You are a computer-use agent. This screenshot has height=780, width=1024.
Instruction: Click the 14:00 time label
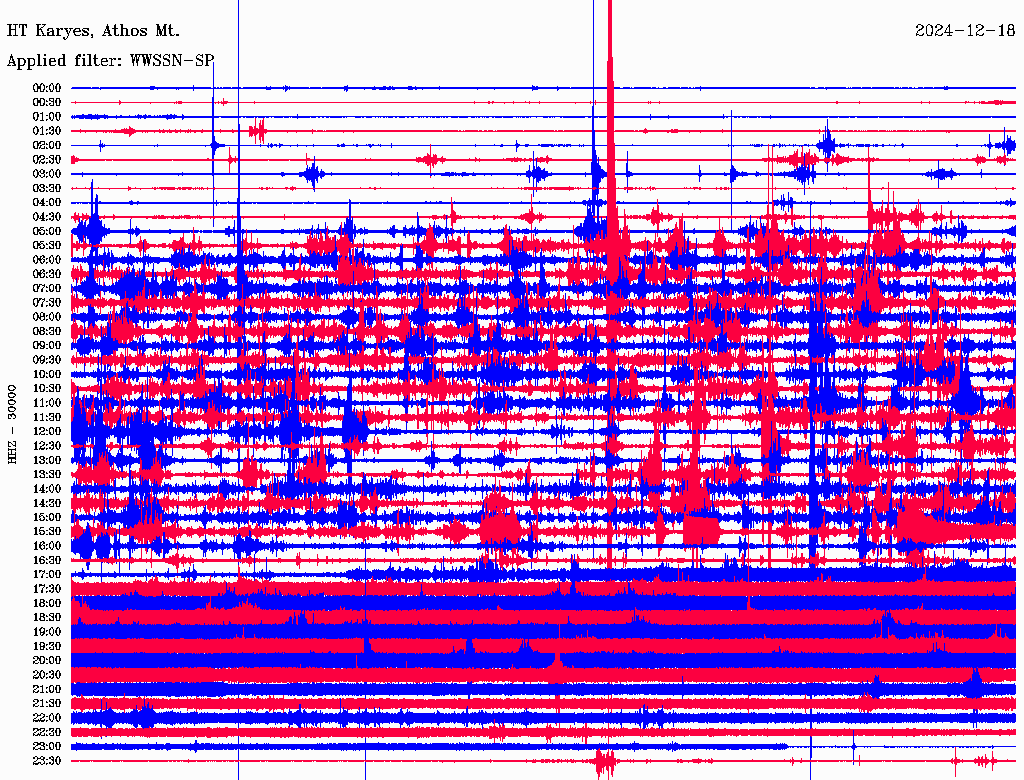pyautogui.click(x=47, y=489)
